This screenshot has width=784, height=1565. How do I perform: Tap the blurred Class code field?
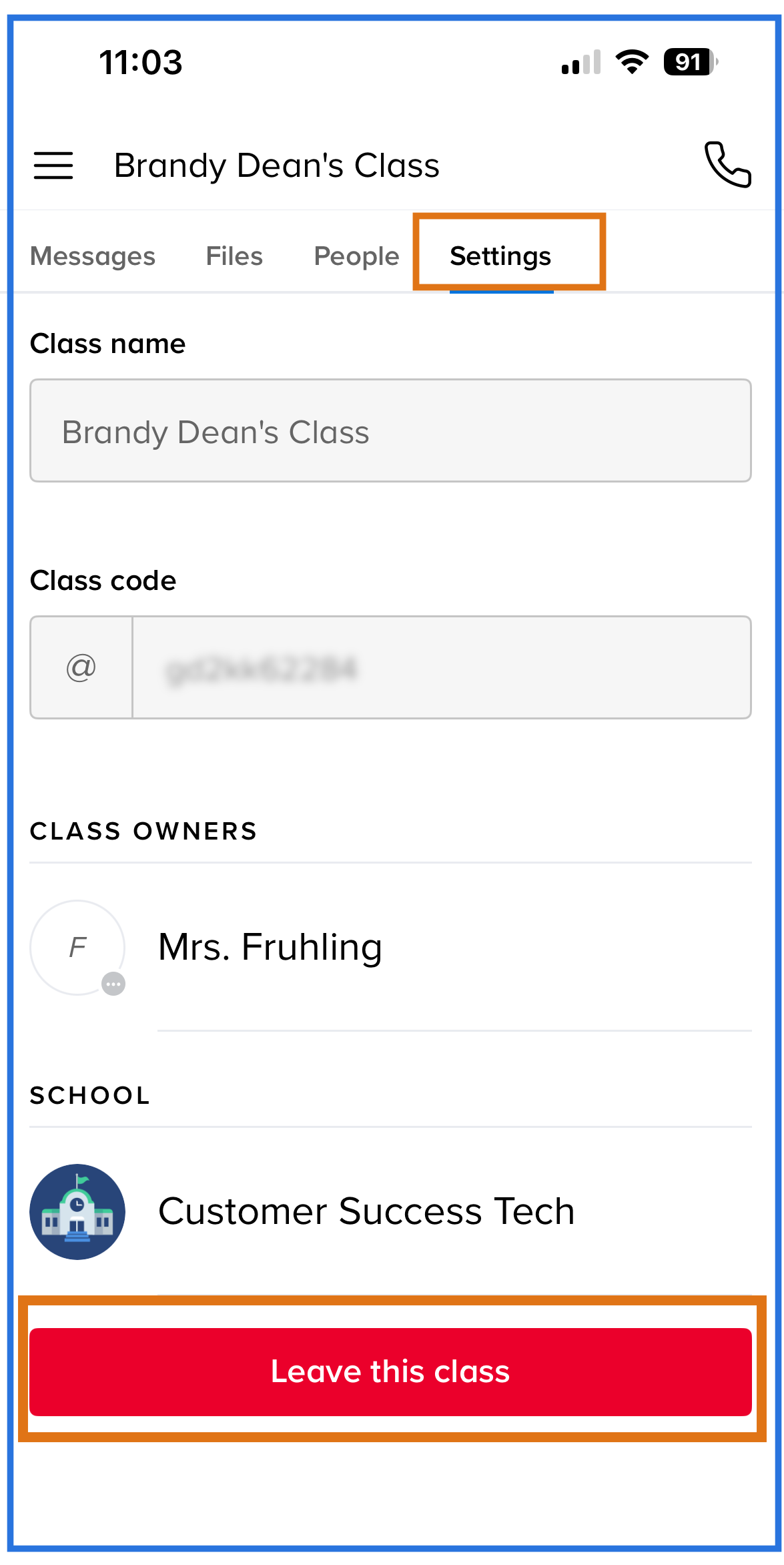[x=441, y=667]
